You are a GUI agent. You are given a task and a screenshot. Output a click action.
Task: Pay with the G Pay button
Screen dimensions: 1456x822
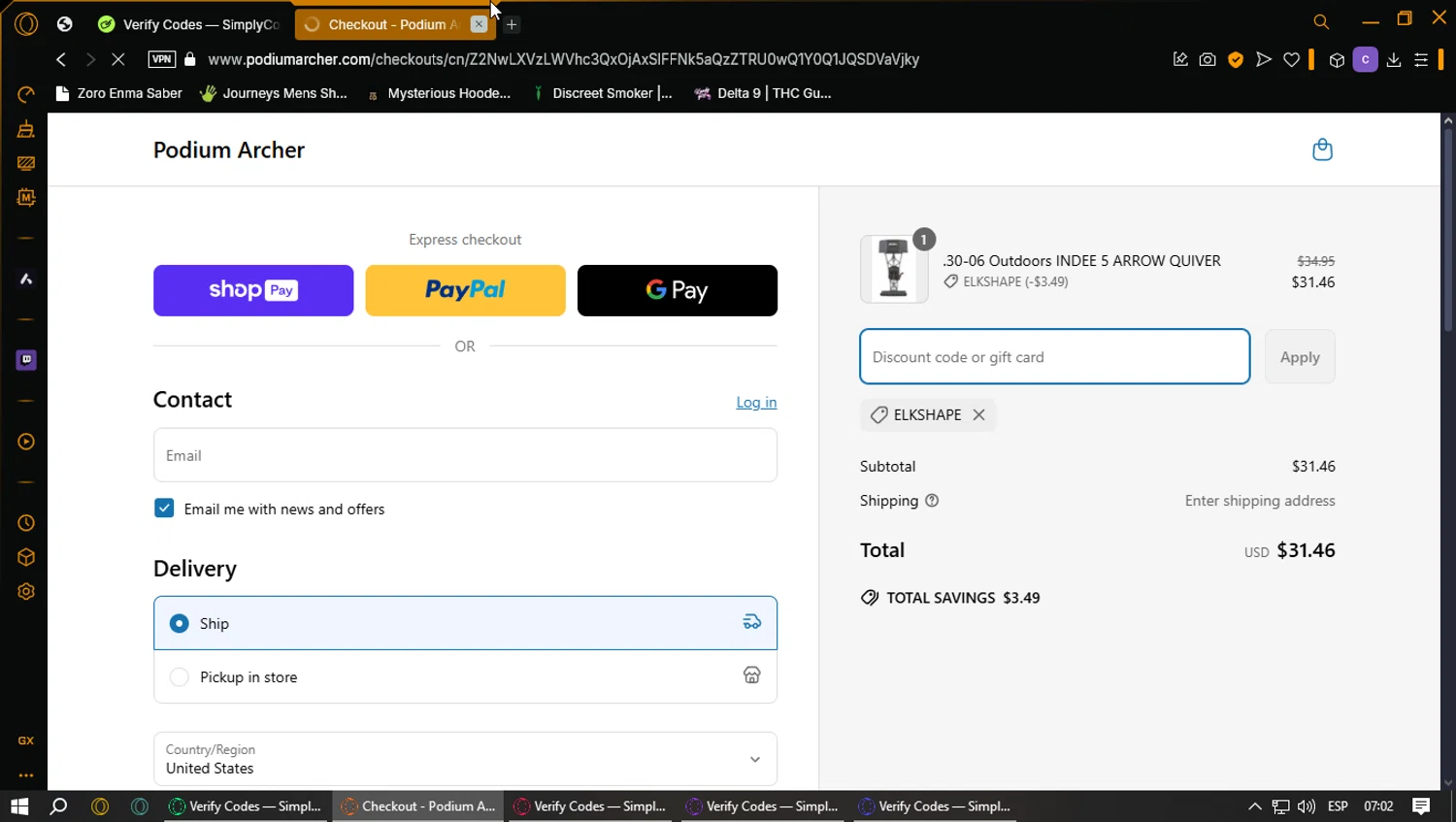[678, 290]
